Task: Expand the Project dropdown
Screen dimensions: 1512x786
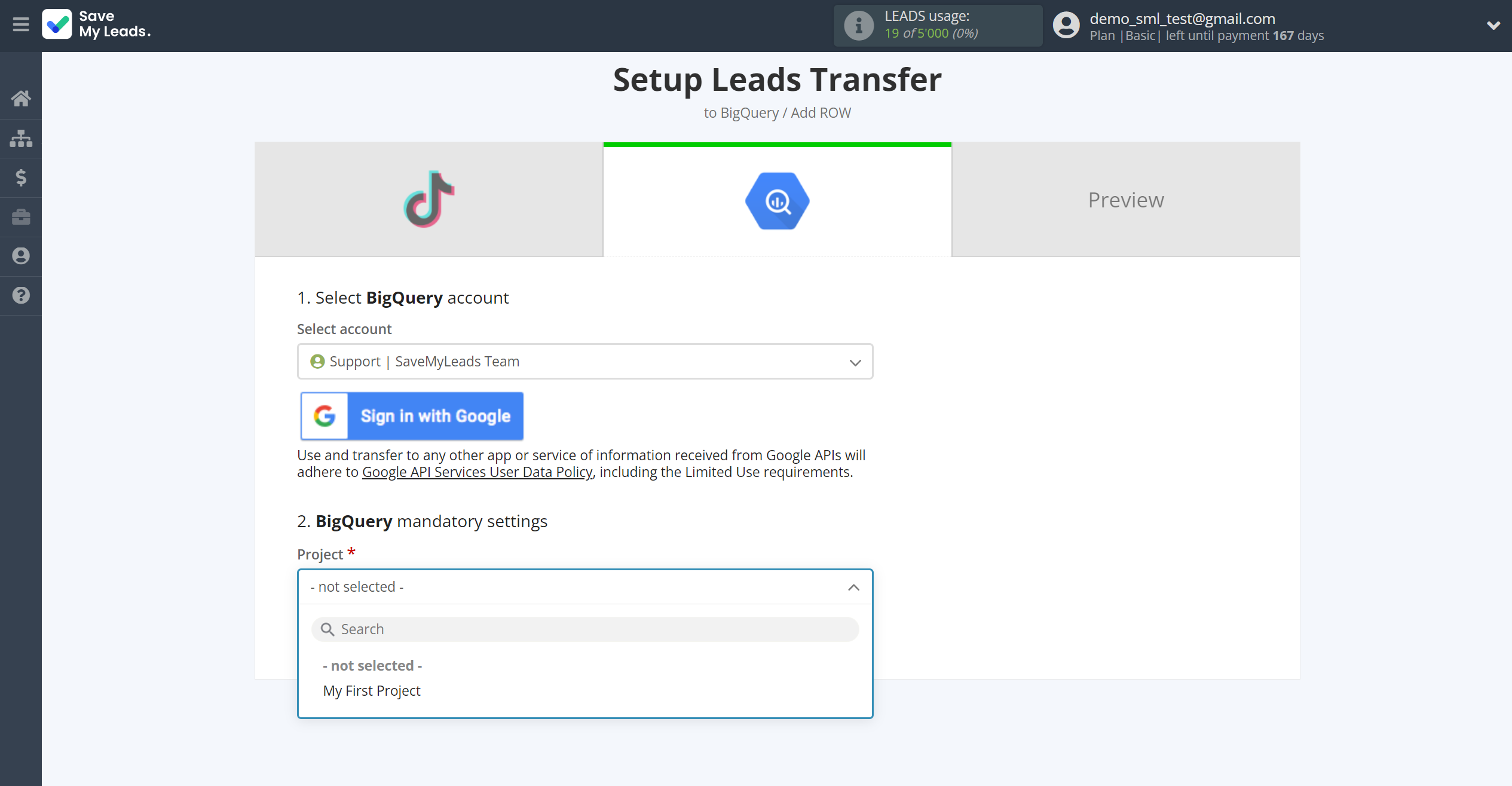Action: coord(585,587)
